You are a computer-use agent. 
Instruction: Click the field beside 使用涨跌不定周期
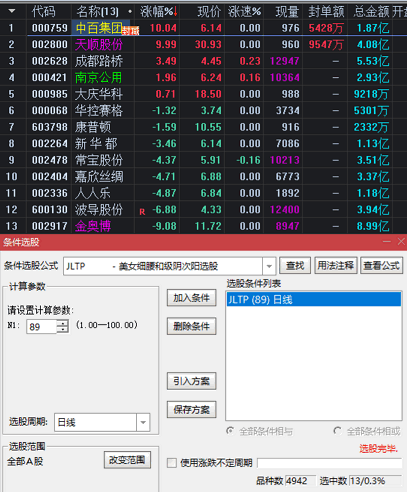[330, 463]
